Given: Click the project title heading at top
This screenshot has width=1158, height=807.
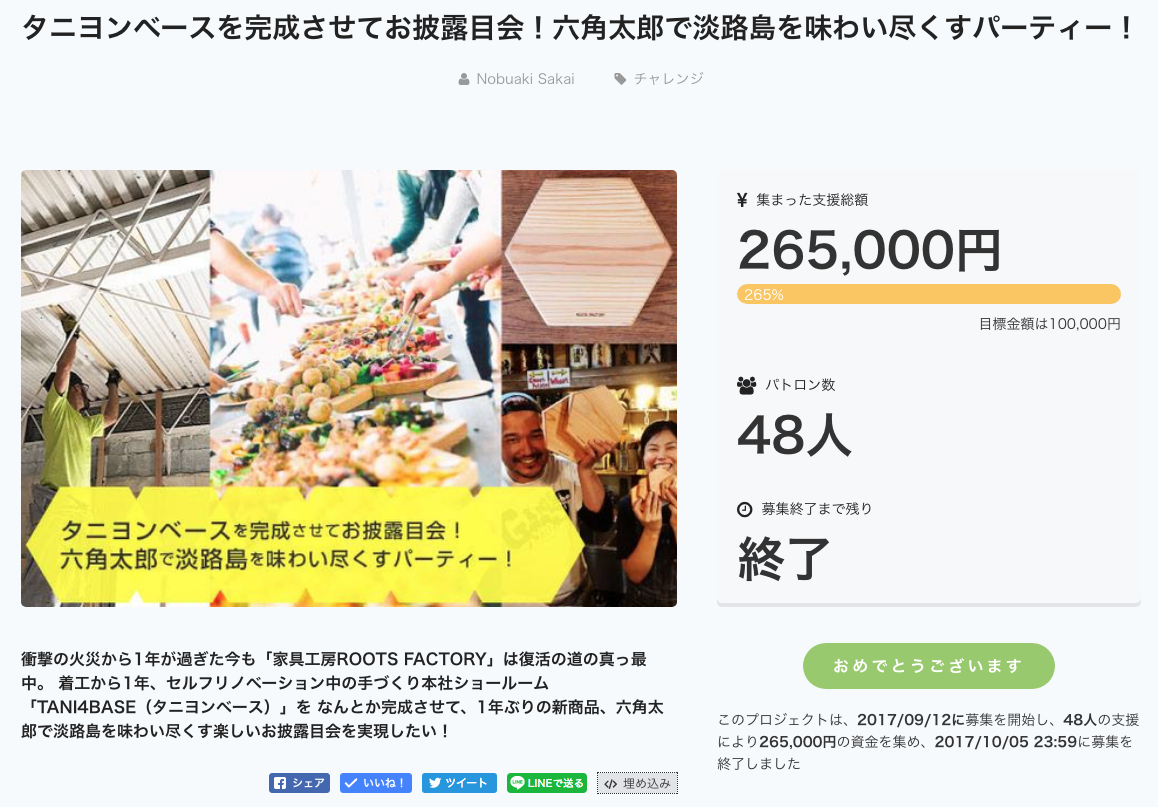Looking at the screenshot, I should tap(578, 29).
